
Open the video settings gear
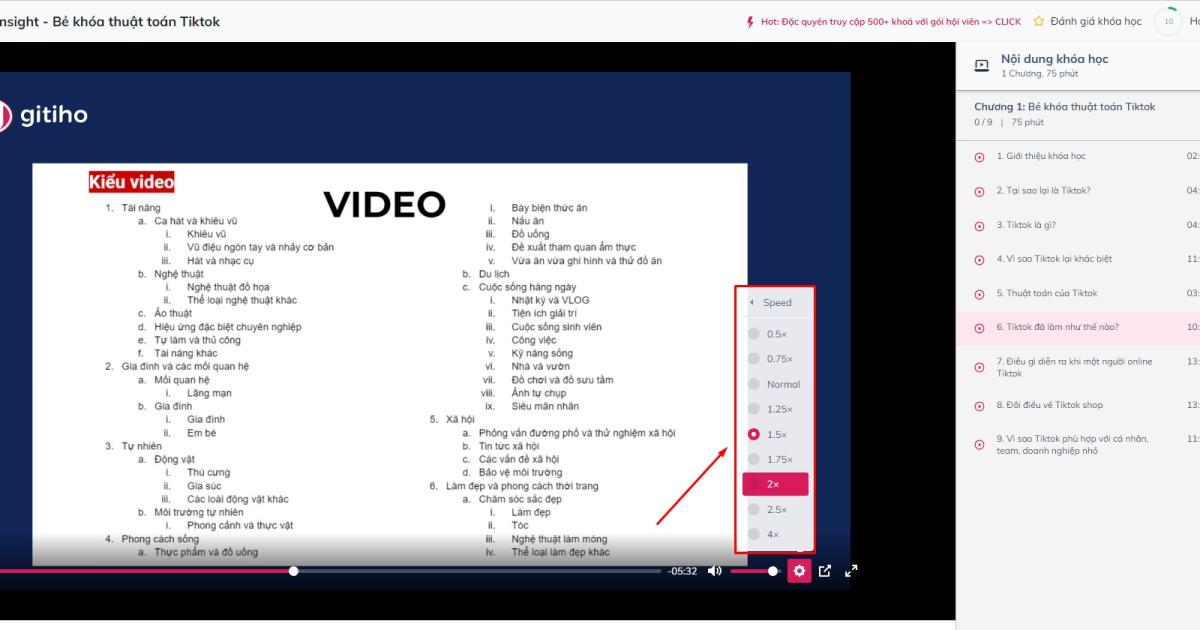(799, 571)
